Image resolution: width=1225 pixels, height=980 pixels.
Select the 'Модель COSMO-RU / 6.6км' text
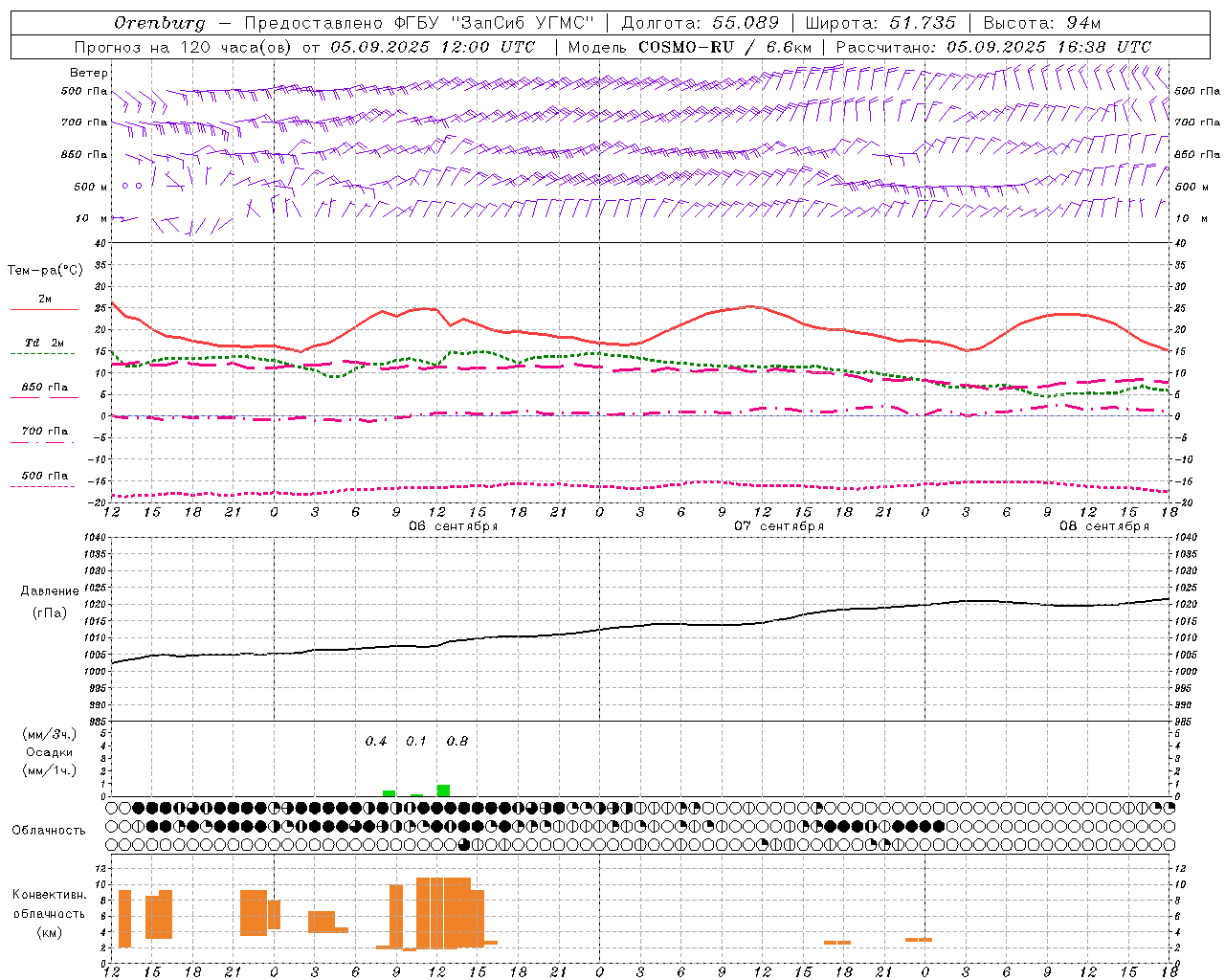(x=690, y=47)
